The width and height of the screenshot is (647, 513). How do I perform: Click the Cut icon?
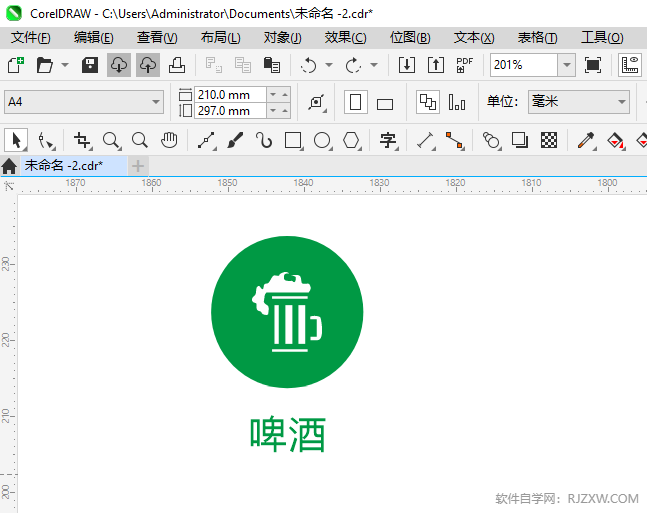point(214,65)
